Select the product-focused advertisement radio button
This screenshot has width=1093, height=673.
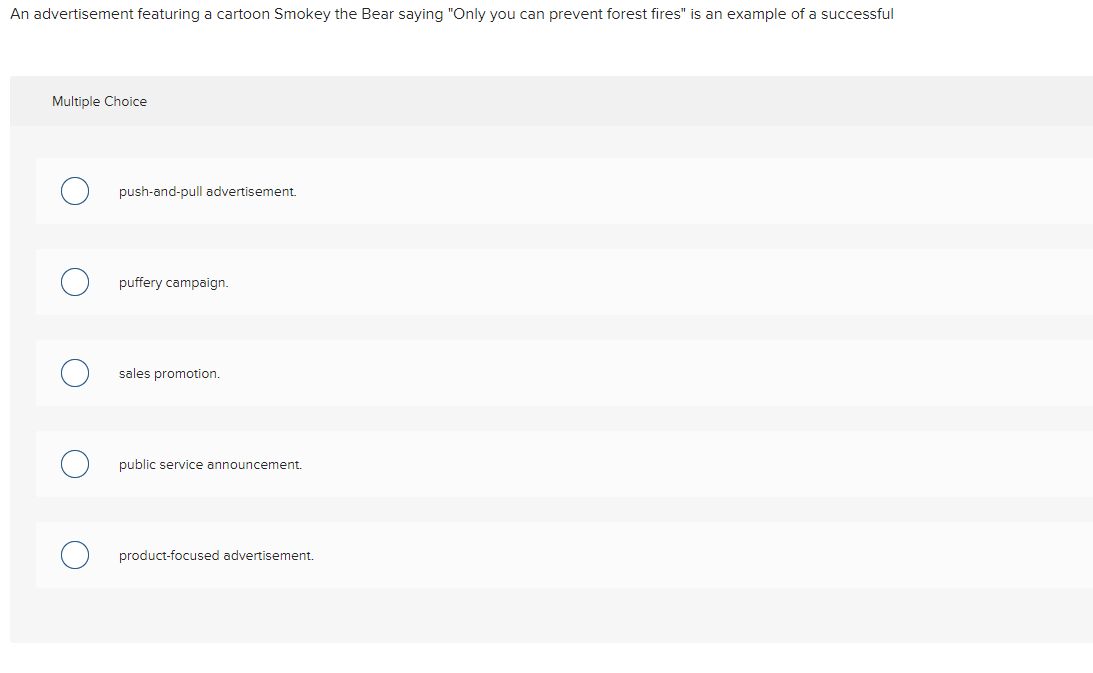(x=75, y=555)
